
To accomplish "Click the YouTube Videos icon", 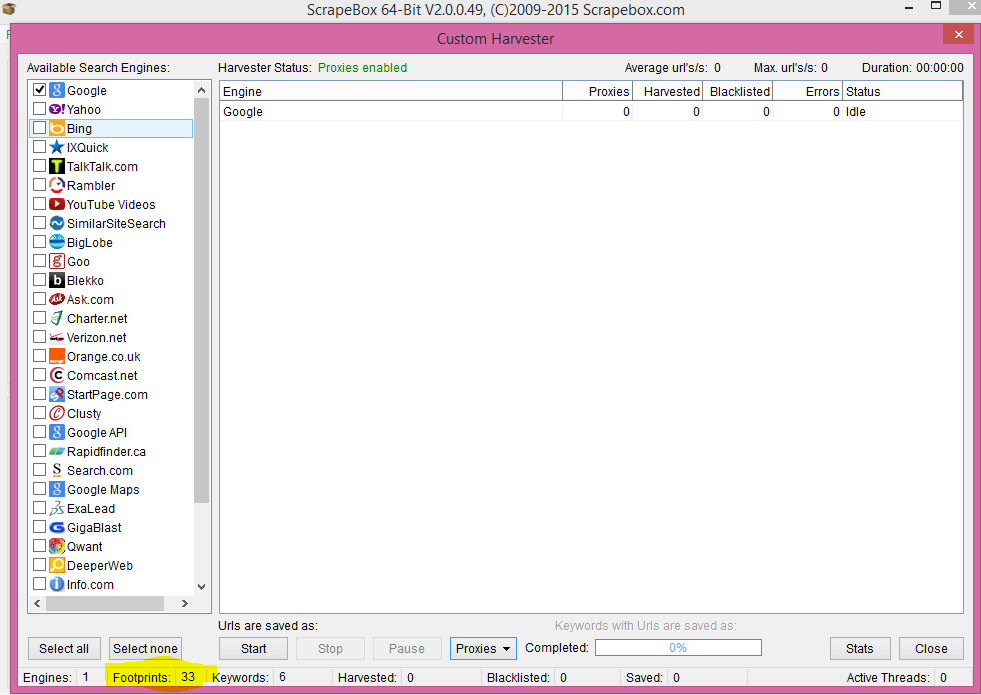I will pyautogui.click(x=57, y=204).
